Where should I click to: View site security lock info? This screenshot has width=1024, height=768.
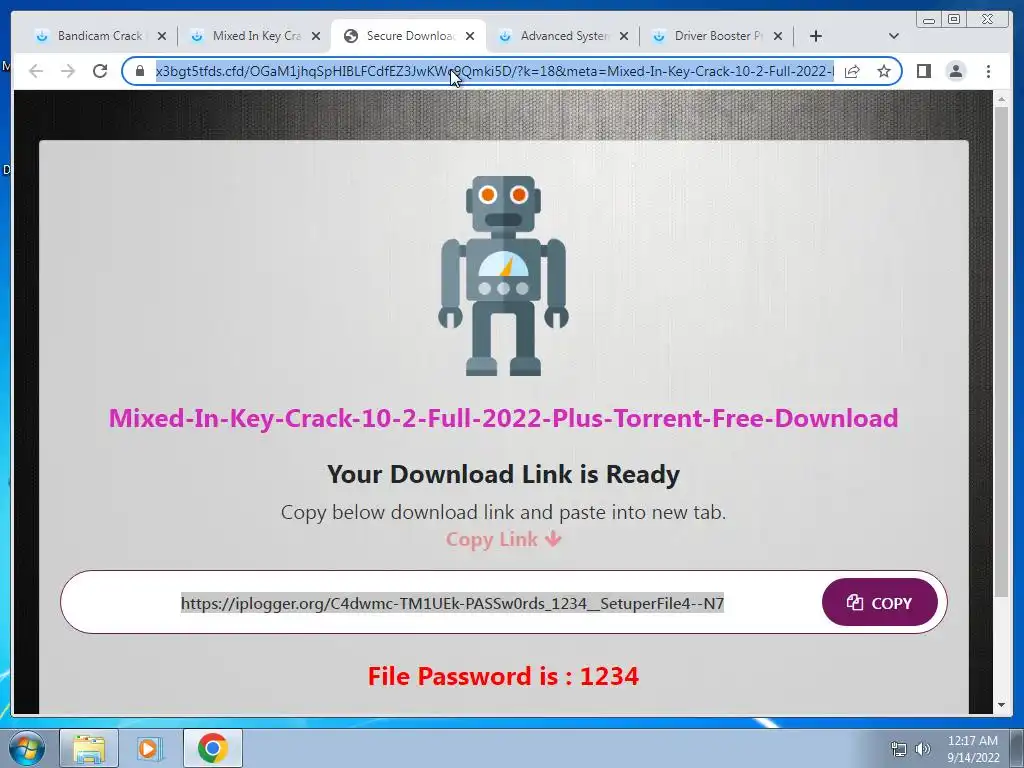140,71
